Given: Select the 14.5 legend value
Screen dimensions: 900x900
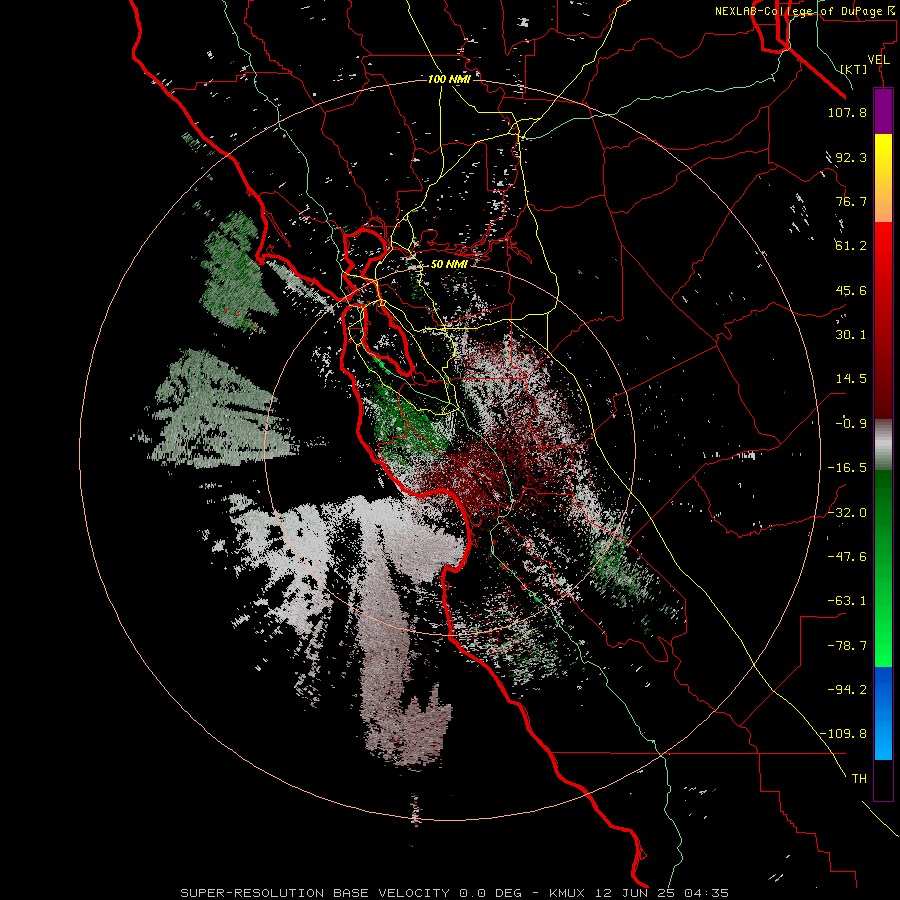Looking at the screenshot, I should coord(851,379).
